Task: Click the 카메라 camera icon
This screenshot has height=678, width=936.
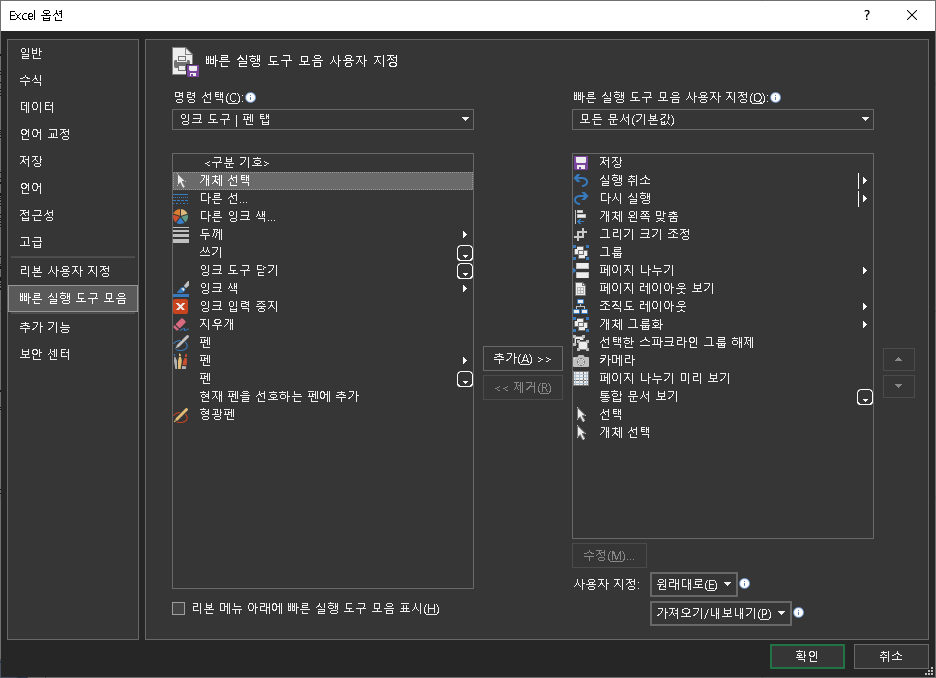Action: coord(581,360)
